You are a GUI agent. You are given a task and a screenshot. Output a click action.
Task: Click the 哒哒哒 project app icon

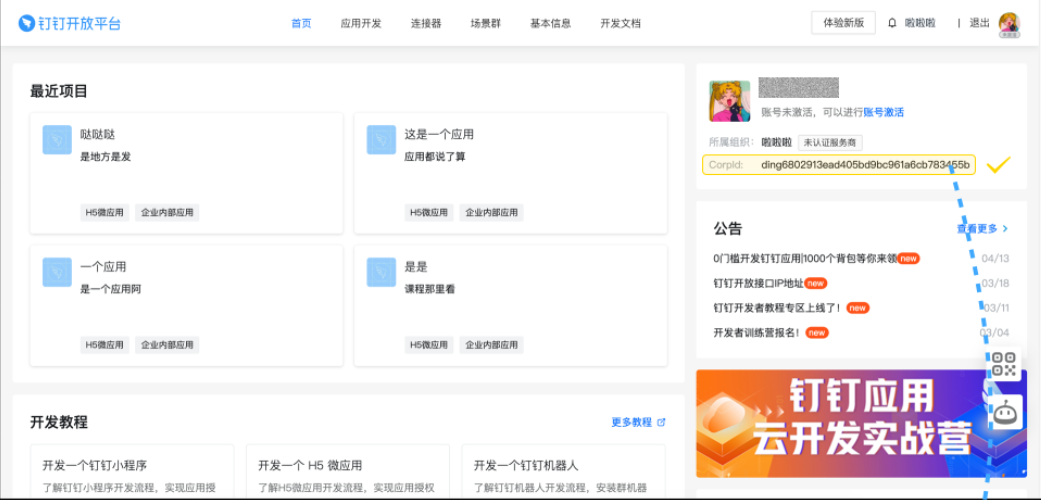57,140
